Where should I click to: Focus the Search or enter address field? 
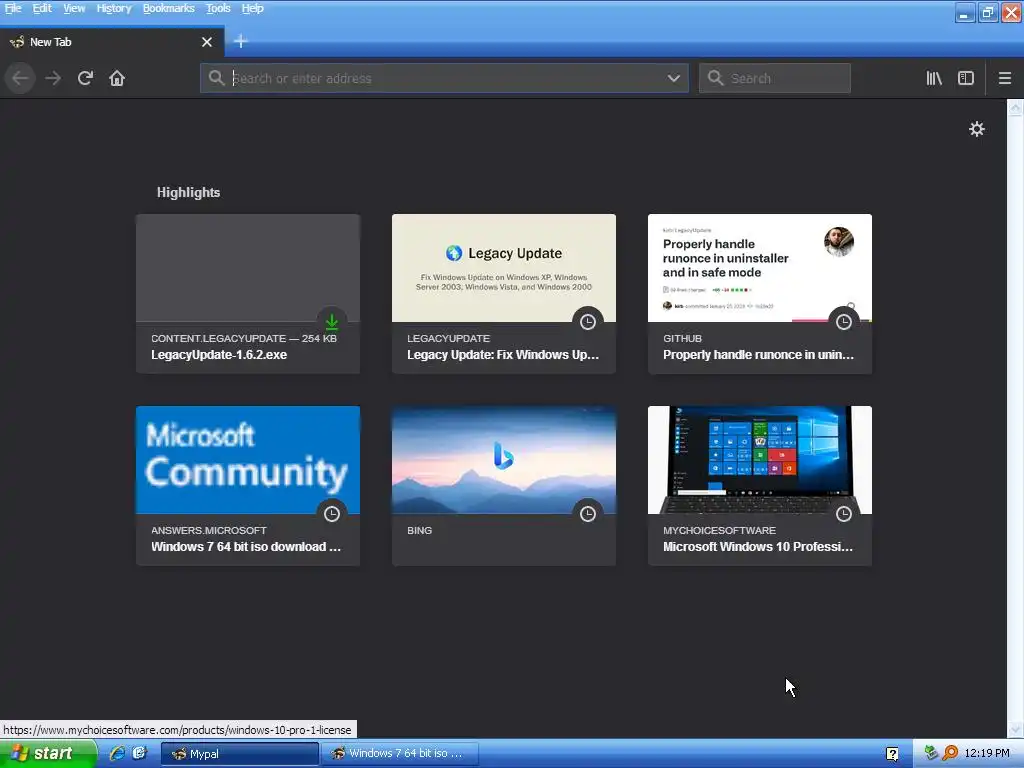pos(444,78)
